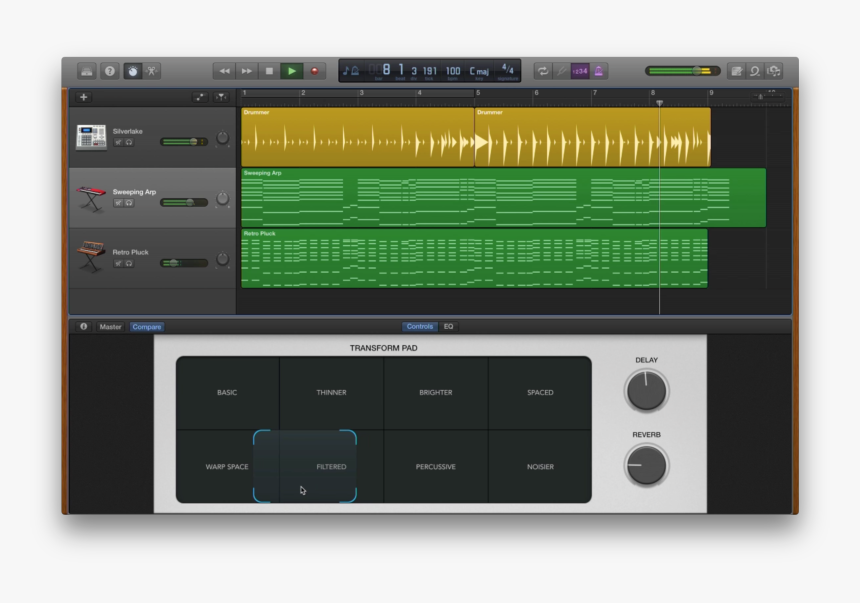This screenshot has height=603, width=860.
Task: Open the Loop Browser button
Action: tap(755, 71)
